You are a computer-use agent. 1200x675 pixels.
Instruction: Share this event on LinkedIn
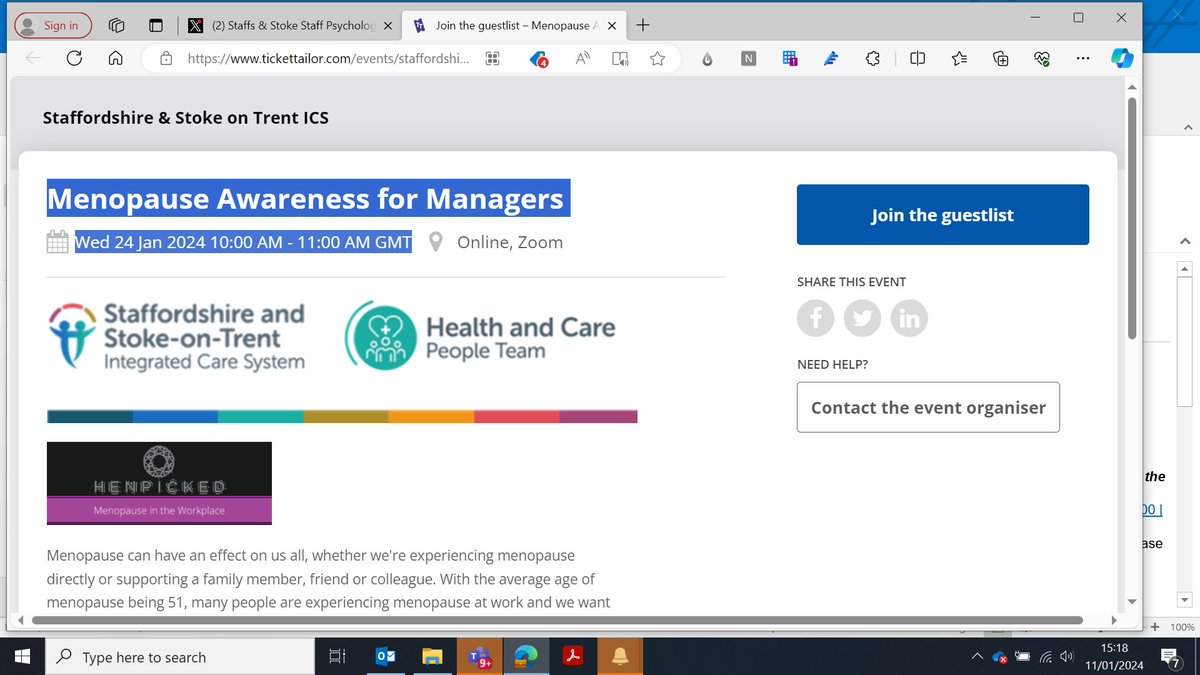click(909, 318)
